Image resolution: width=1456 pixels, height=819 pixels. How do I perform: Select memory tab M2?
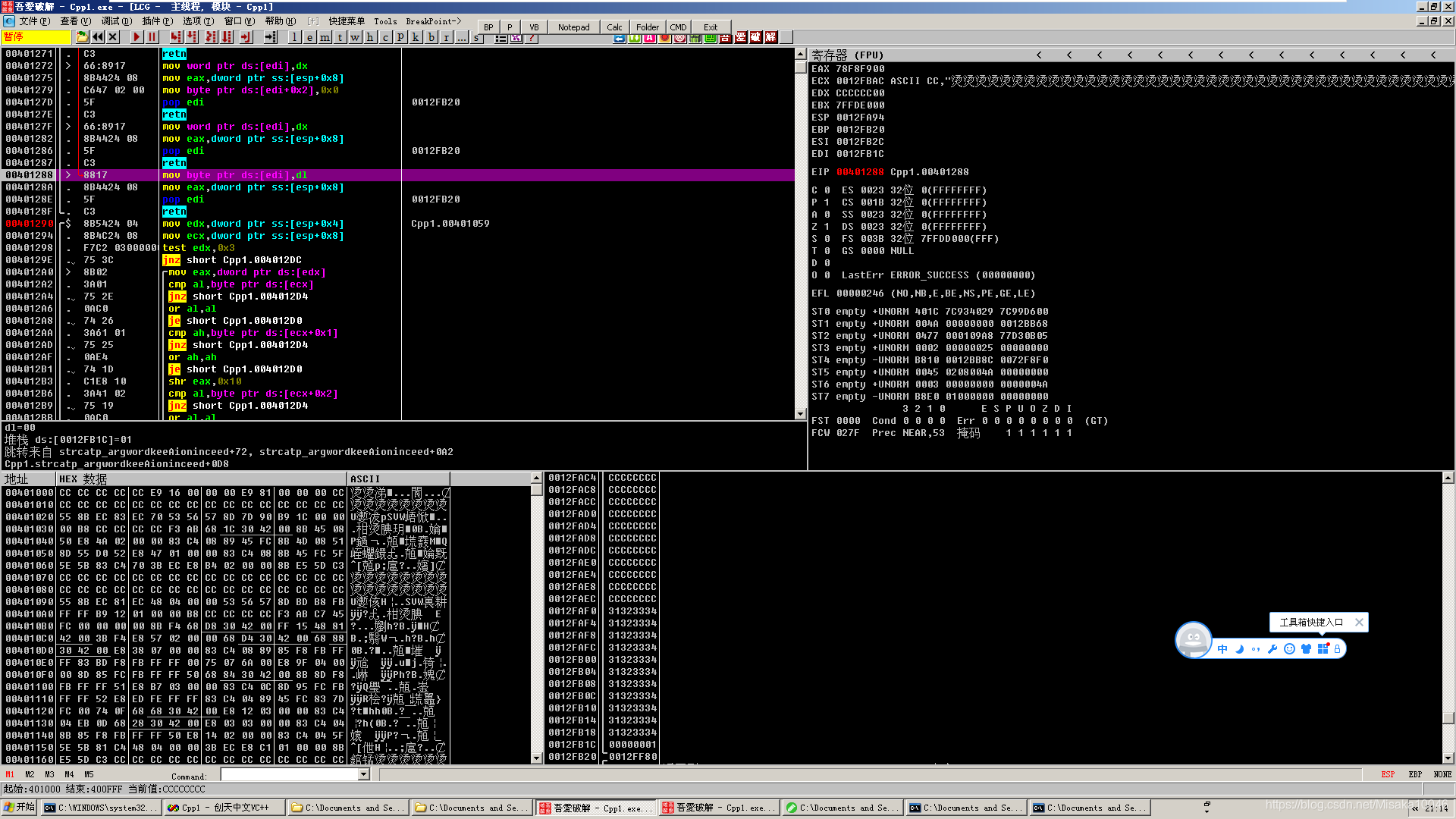[30, 775]
